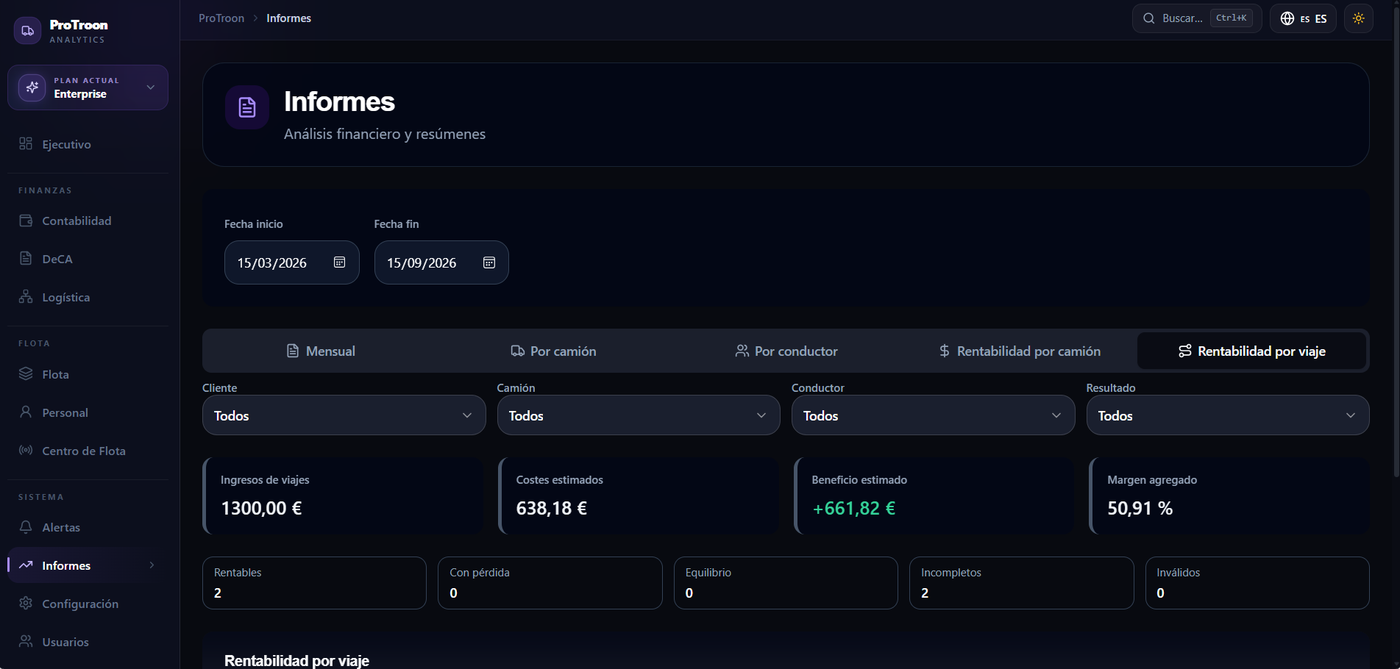
Task: Click the Buscar search field
Action: tap(1195, 18)
